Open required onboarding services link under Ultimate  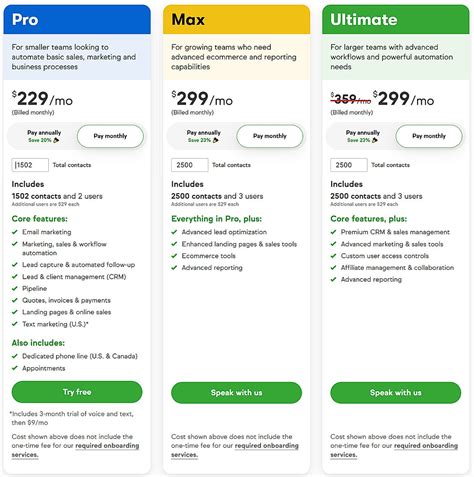pyautogui.click(x=394, y=450)
